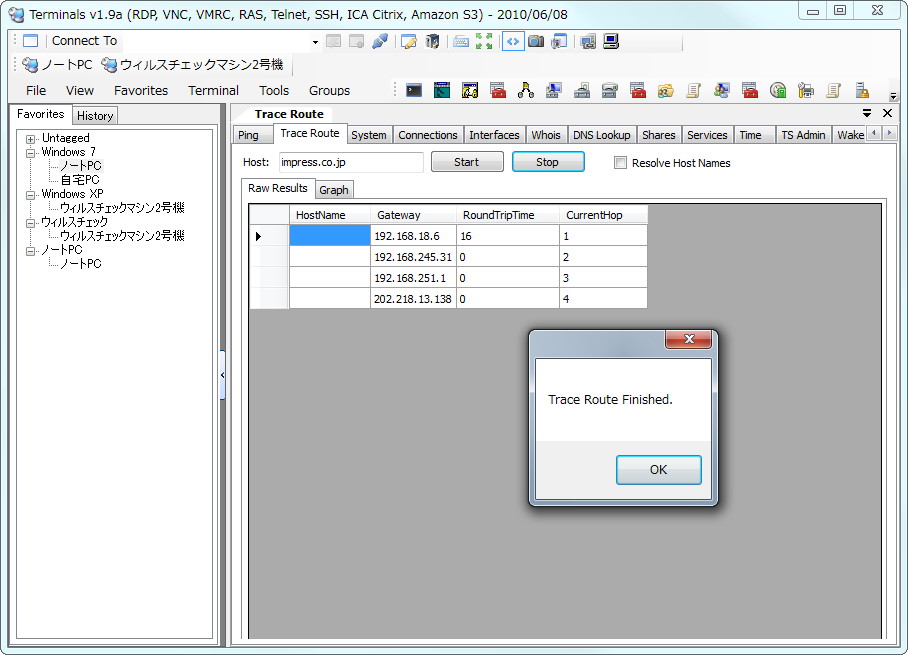This screenshot has height=655, width=908.
Task: Switch to the Shares tab
Action: coord(658,135)
